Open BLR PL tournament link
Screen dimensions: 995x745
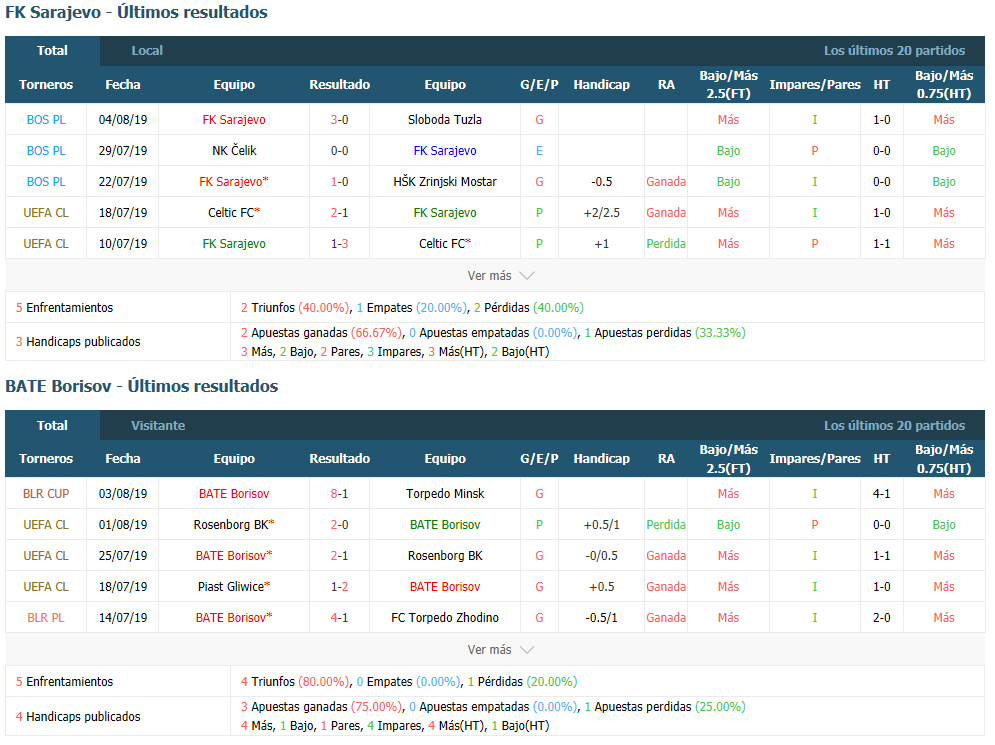coord(46,617)
